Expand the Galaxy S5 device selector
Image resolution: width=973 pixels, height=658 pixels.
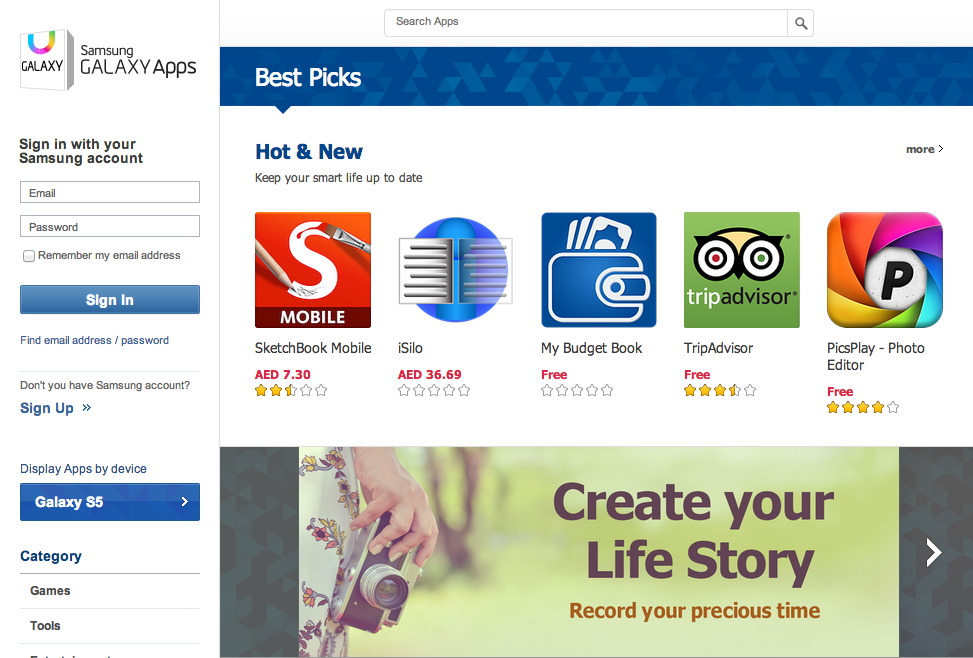point(110,502)
